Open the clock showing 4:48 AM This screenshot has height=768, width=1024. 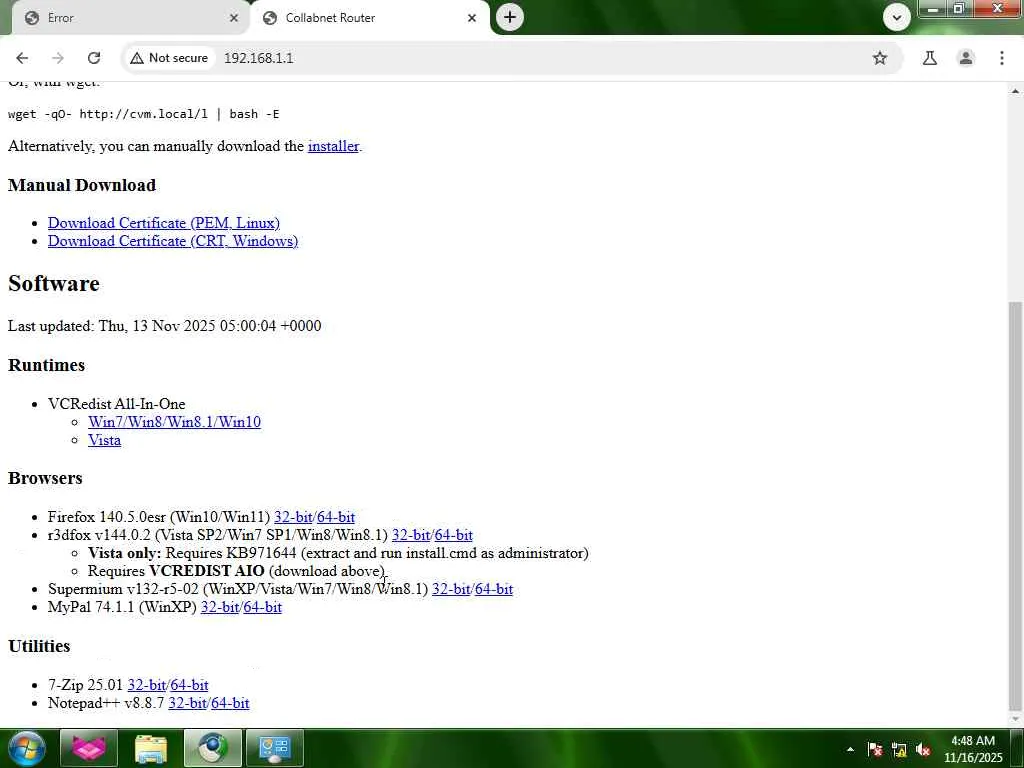(972, 749)
